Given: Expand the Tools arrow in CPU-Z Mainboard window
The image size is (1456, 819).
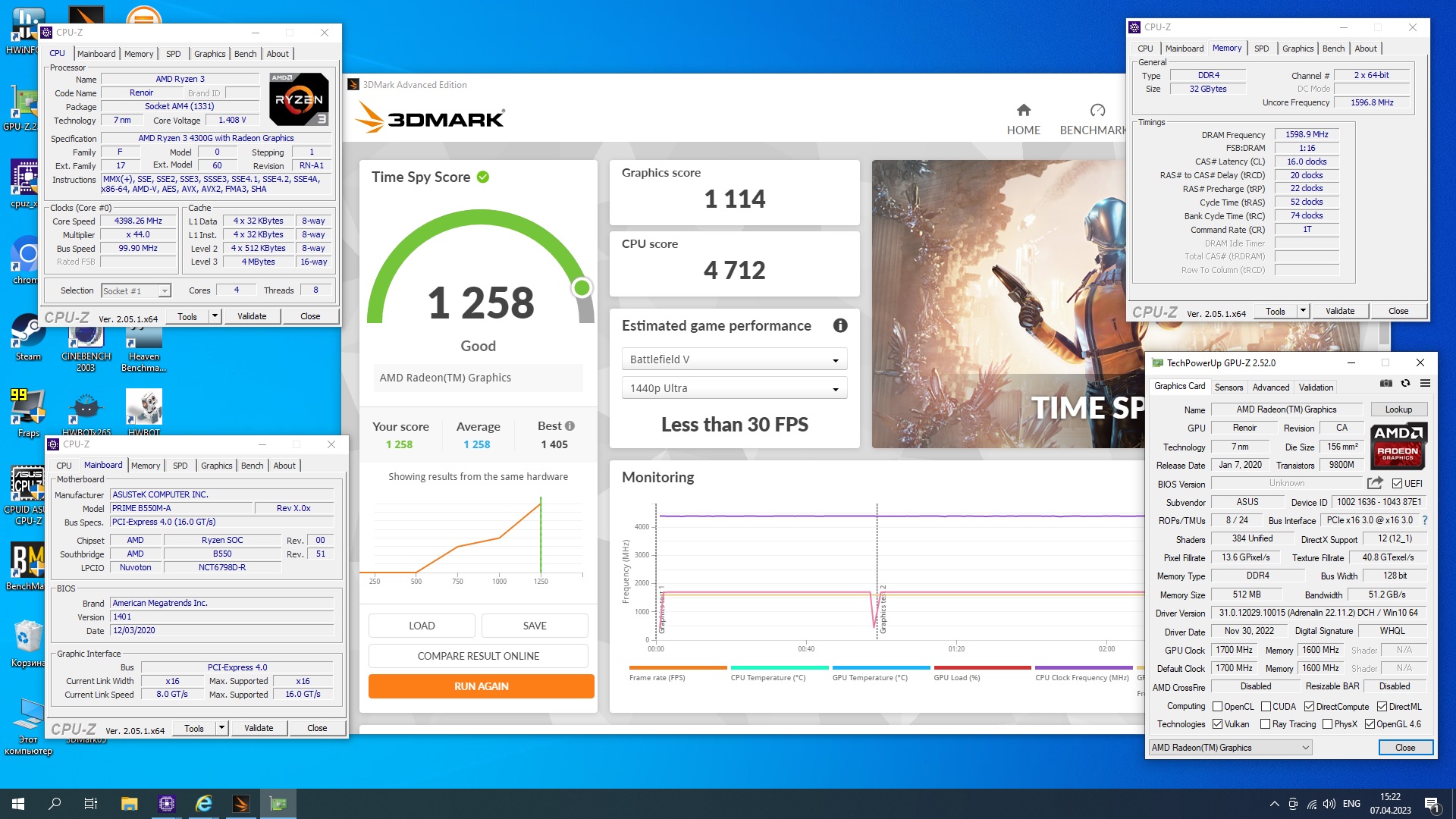Looking at the screenshot, I should [222, 728].
